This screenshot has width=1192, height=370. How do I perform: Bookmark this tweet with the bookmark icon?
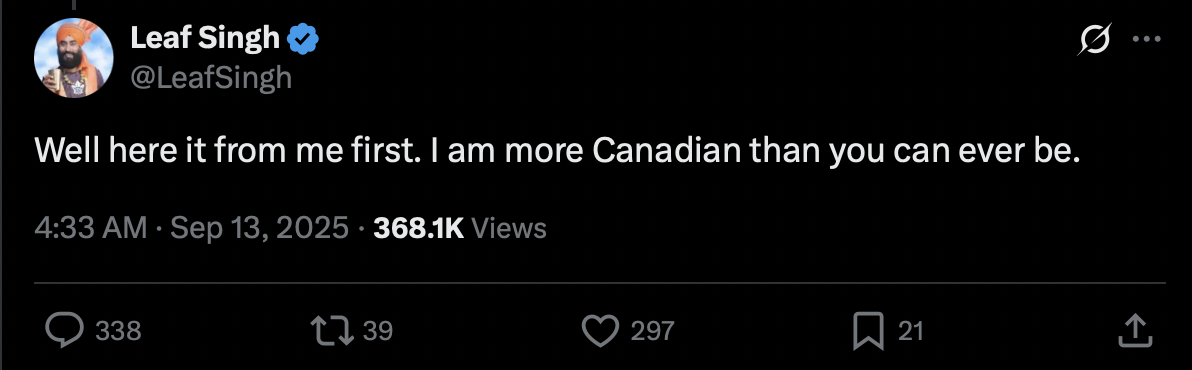(867, 330)
